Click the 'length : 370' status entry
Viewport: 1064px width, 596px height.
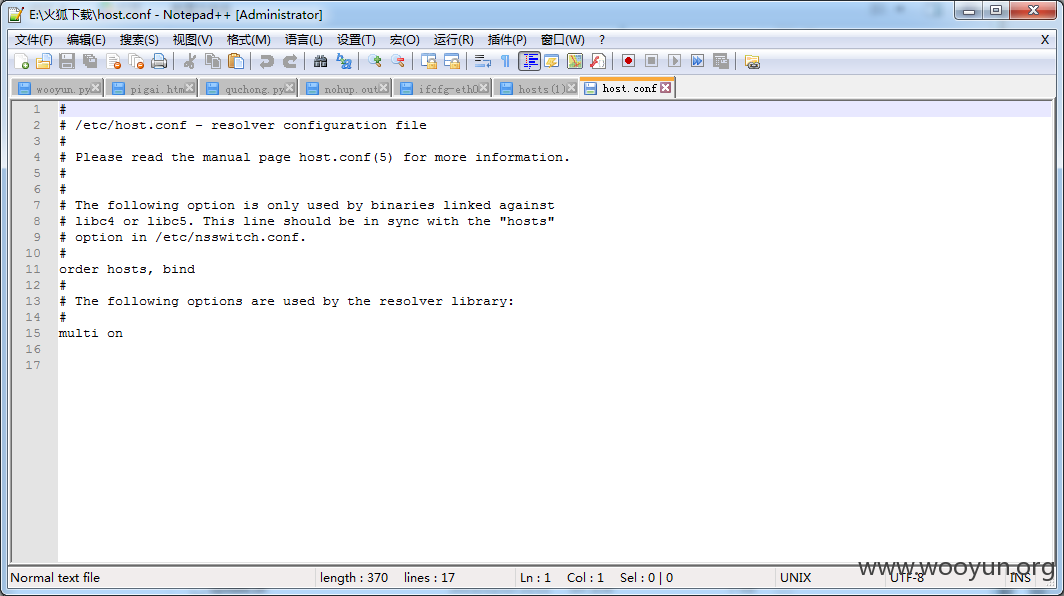point(354,578)
